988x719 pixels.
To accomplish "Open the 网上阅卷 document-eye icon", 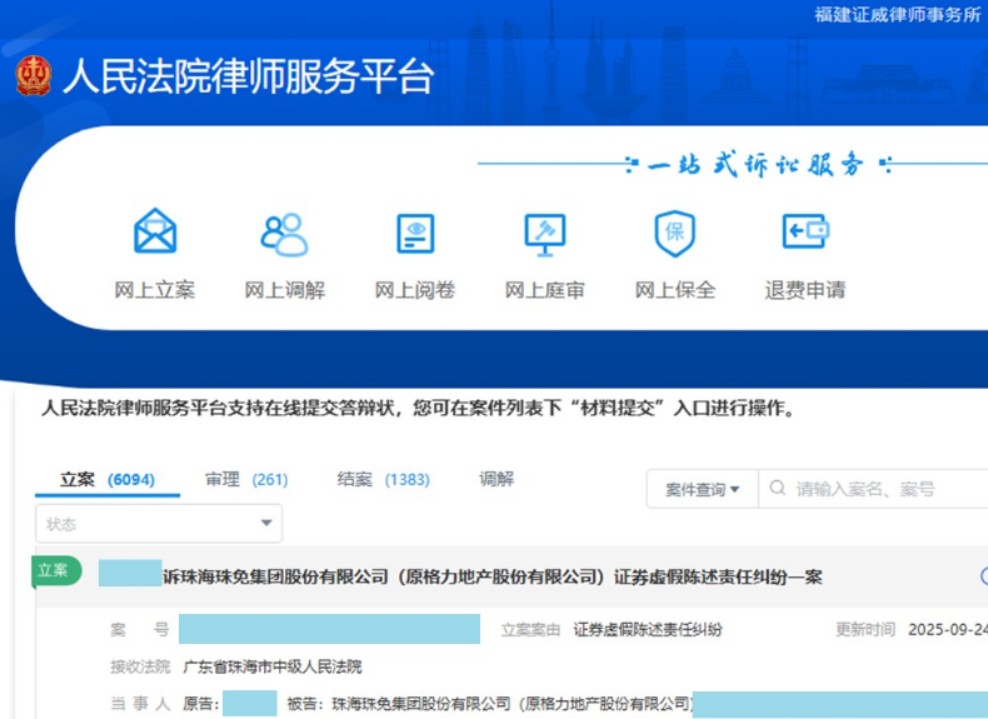I will click(415, 233).
